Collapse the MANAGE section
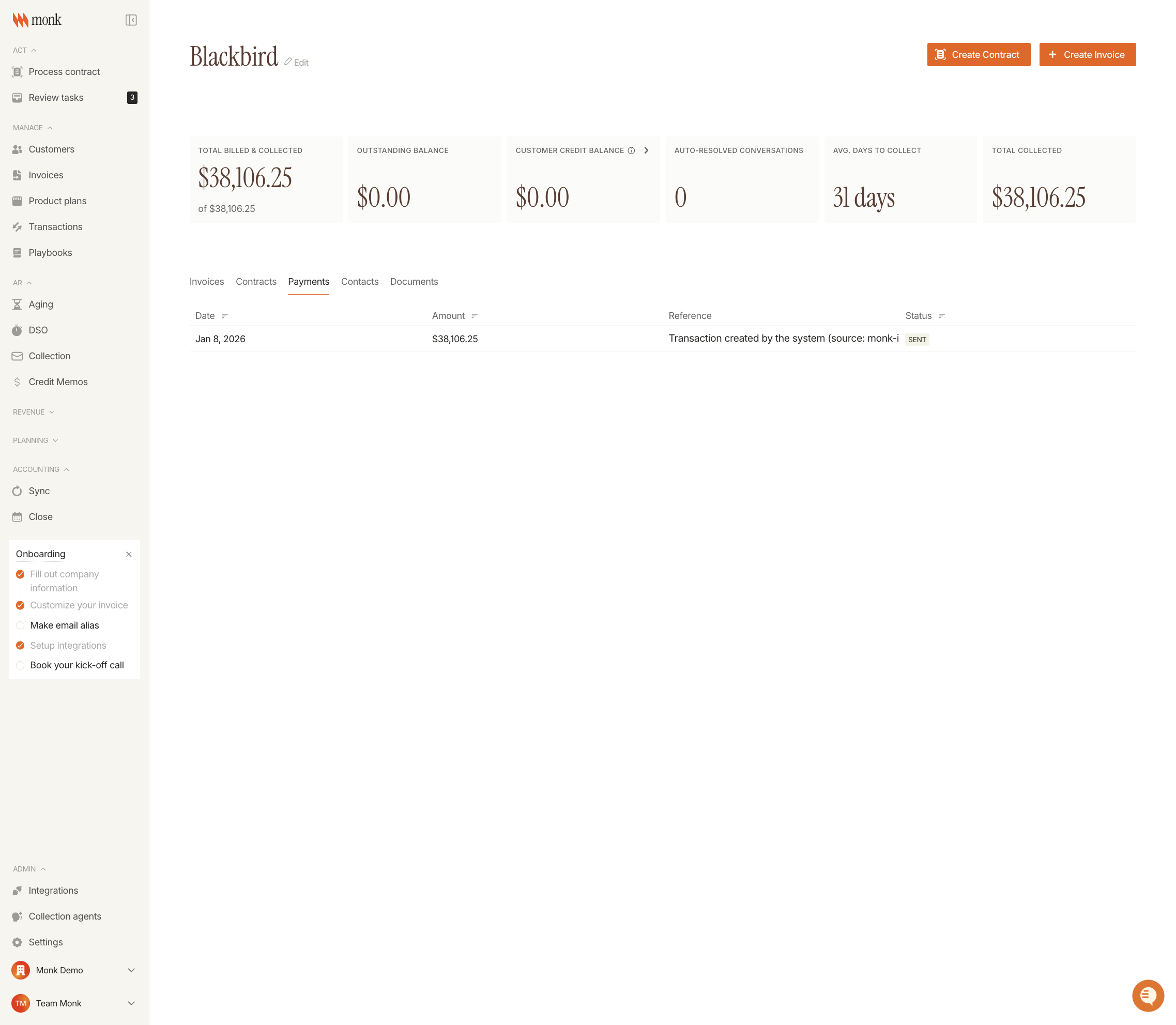This screenshot has height=1025, width=1176. pyautogui.click(x=50, y=128)
